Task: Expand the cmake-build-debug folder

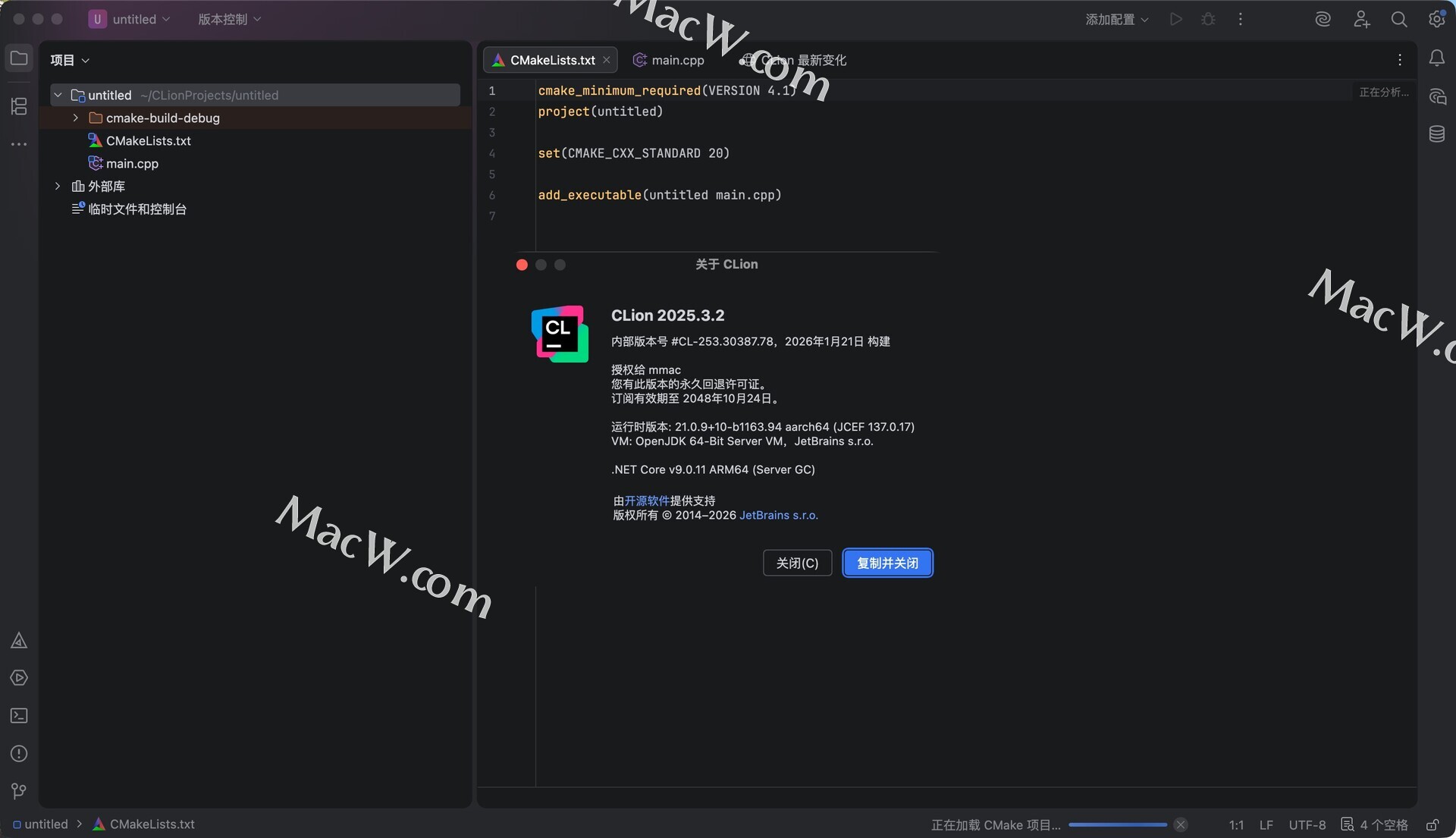Action: point(76,118)
